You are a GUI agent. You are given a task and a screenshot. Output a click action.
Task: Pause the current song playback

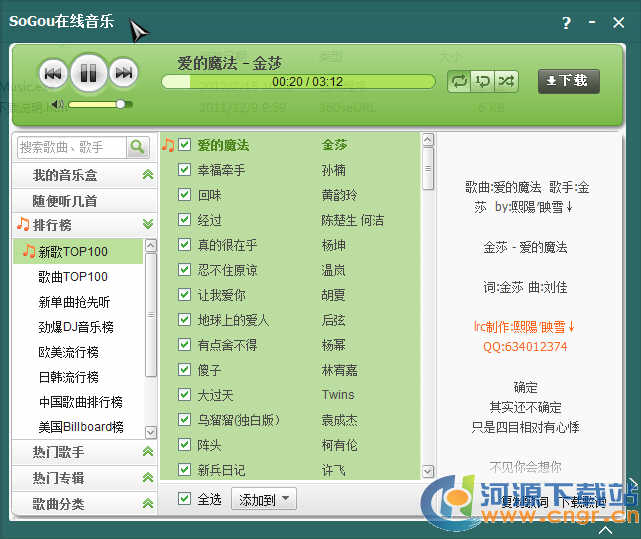[88, 72]
